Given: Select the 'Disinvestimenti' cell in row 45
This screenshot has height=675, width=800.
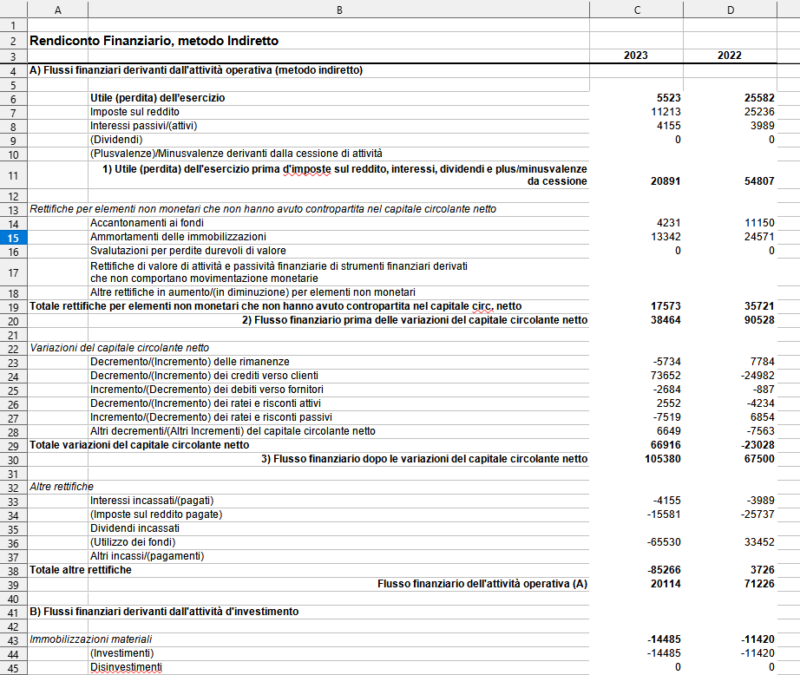Looking at the screenshot, I should [125, 667].
